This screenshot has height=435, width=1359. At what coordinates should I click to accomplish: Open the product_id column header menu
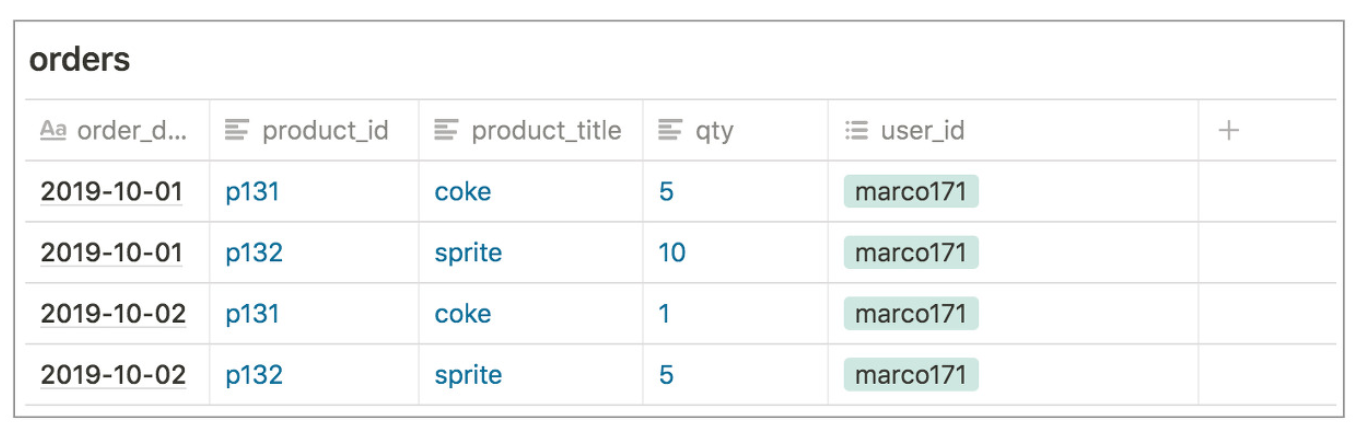[x=314, y=130]
